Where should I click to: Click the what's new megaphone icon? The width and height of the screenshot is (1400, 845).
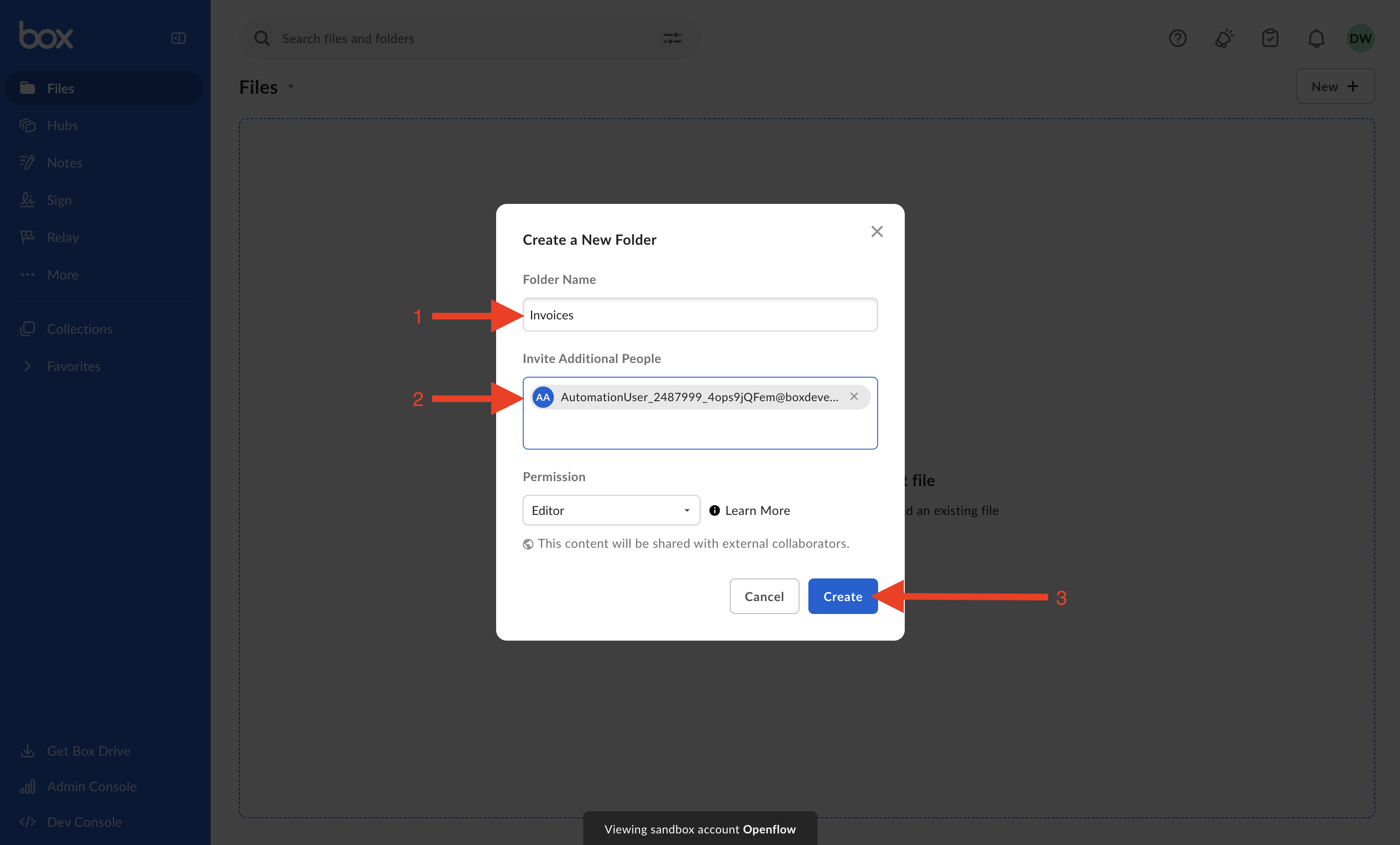pyautogui.click(x=1224, y=38)
